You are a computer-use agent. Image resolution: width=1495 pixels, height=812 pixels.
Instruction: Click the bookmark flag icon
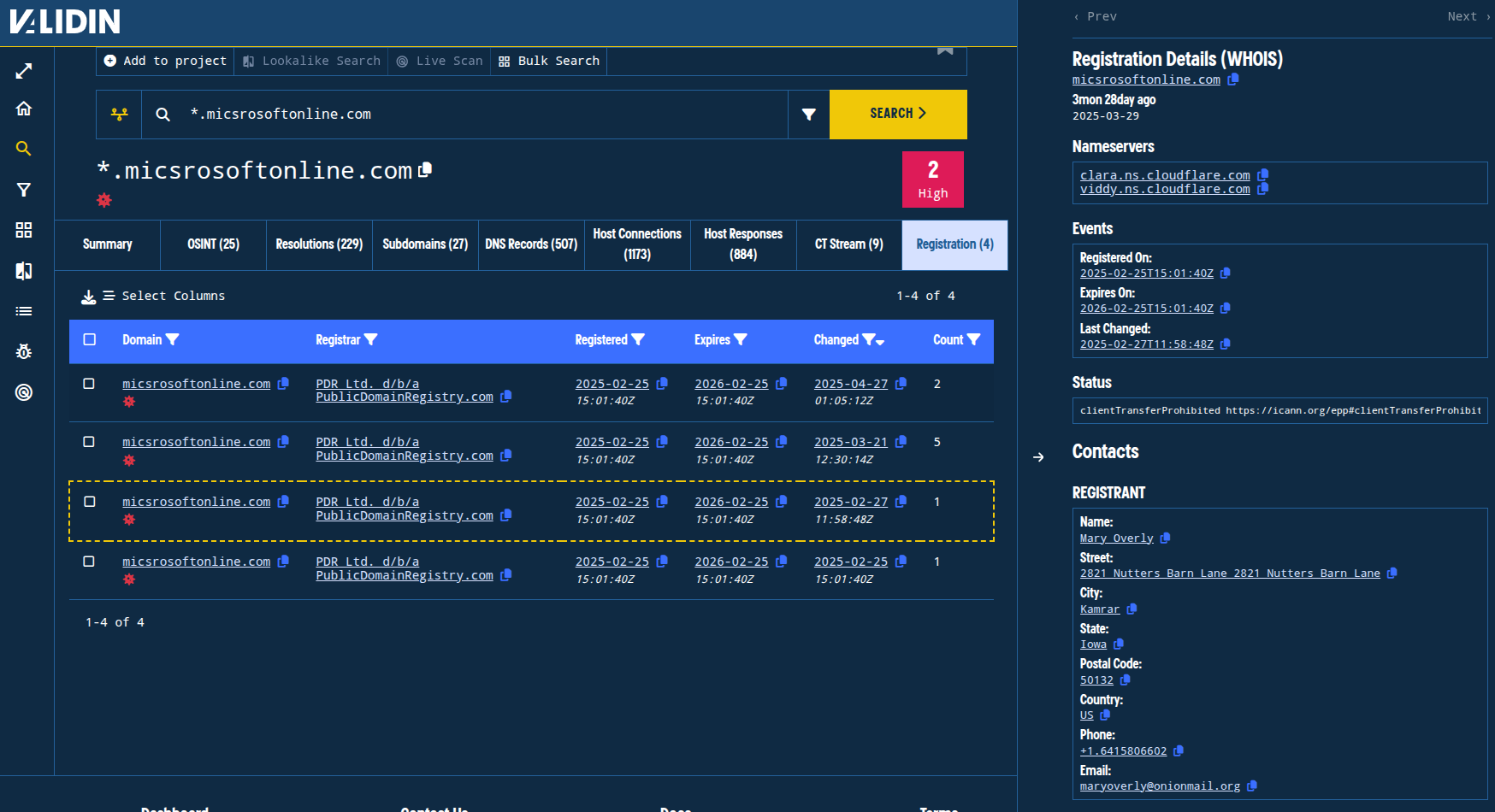click(945, 50)
